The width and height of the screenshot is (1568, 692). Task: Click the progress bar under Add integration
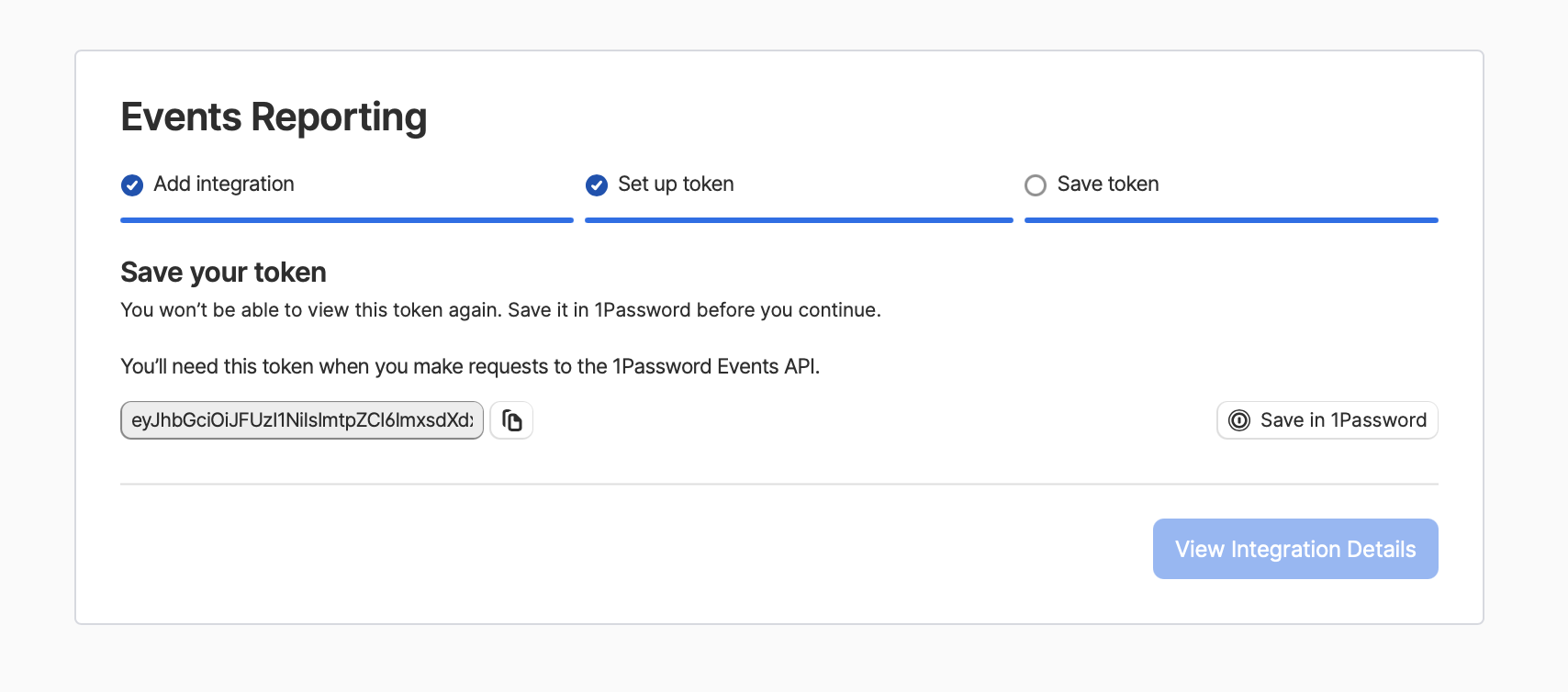click(347, 220)
